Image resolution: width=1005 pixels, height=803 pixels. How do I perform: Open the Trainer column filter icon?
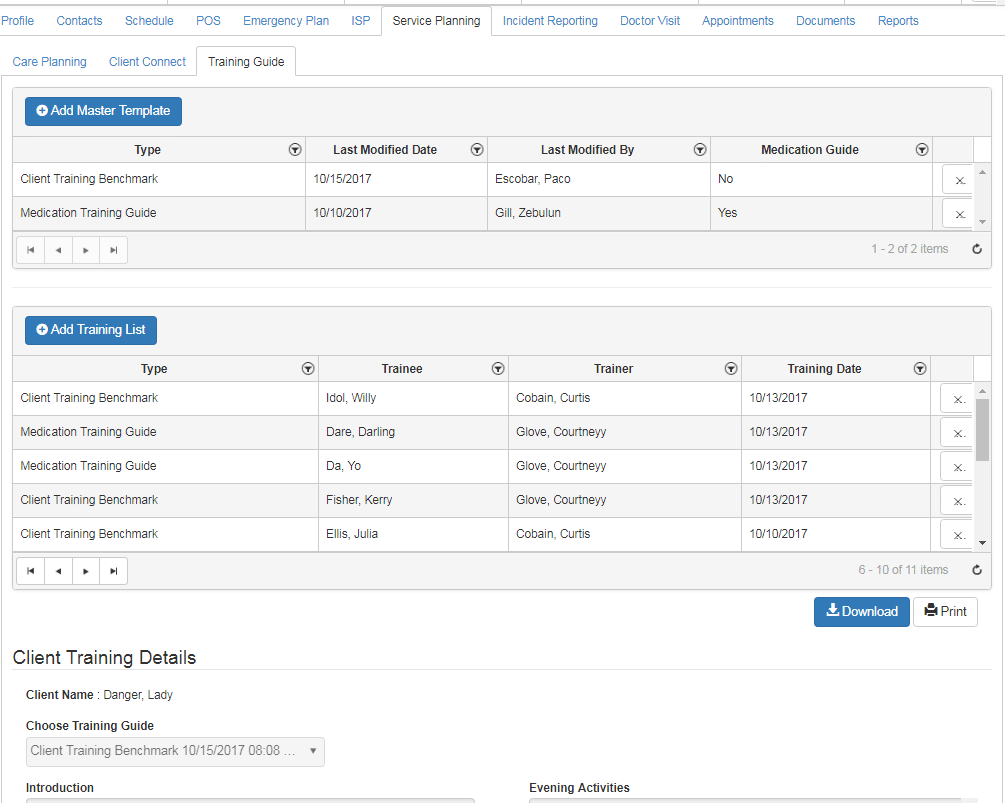coord(730,368)
